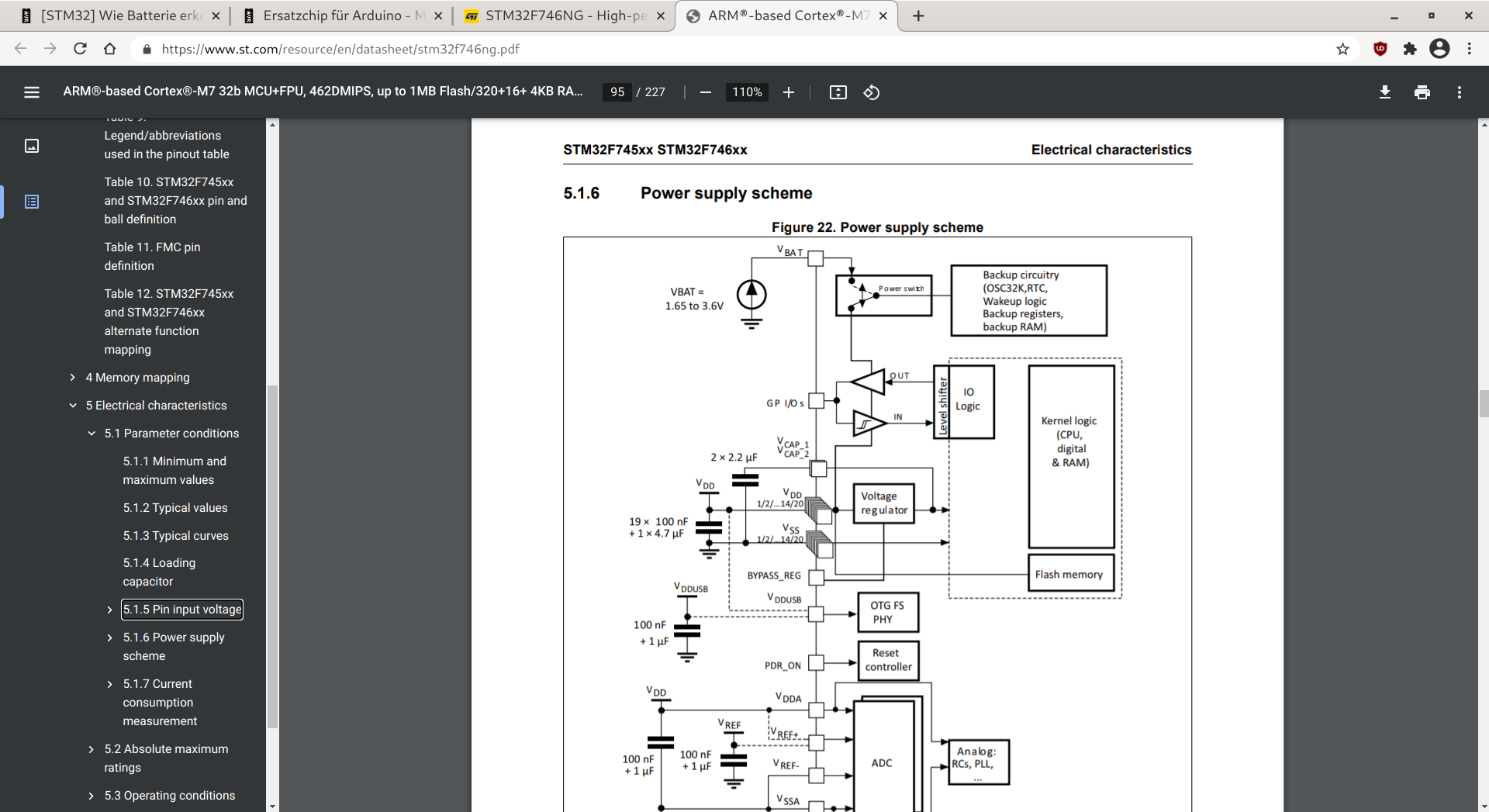Click the outline scroll-down arrow
This screenshot has width=1489, height=812.
click(272, 807)
